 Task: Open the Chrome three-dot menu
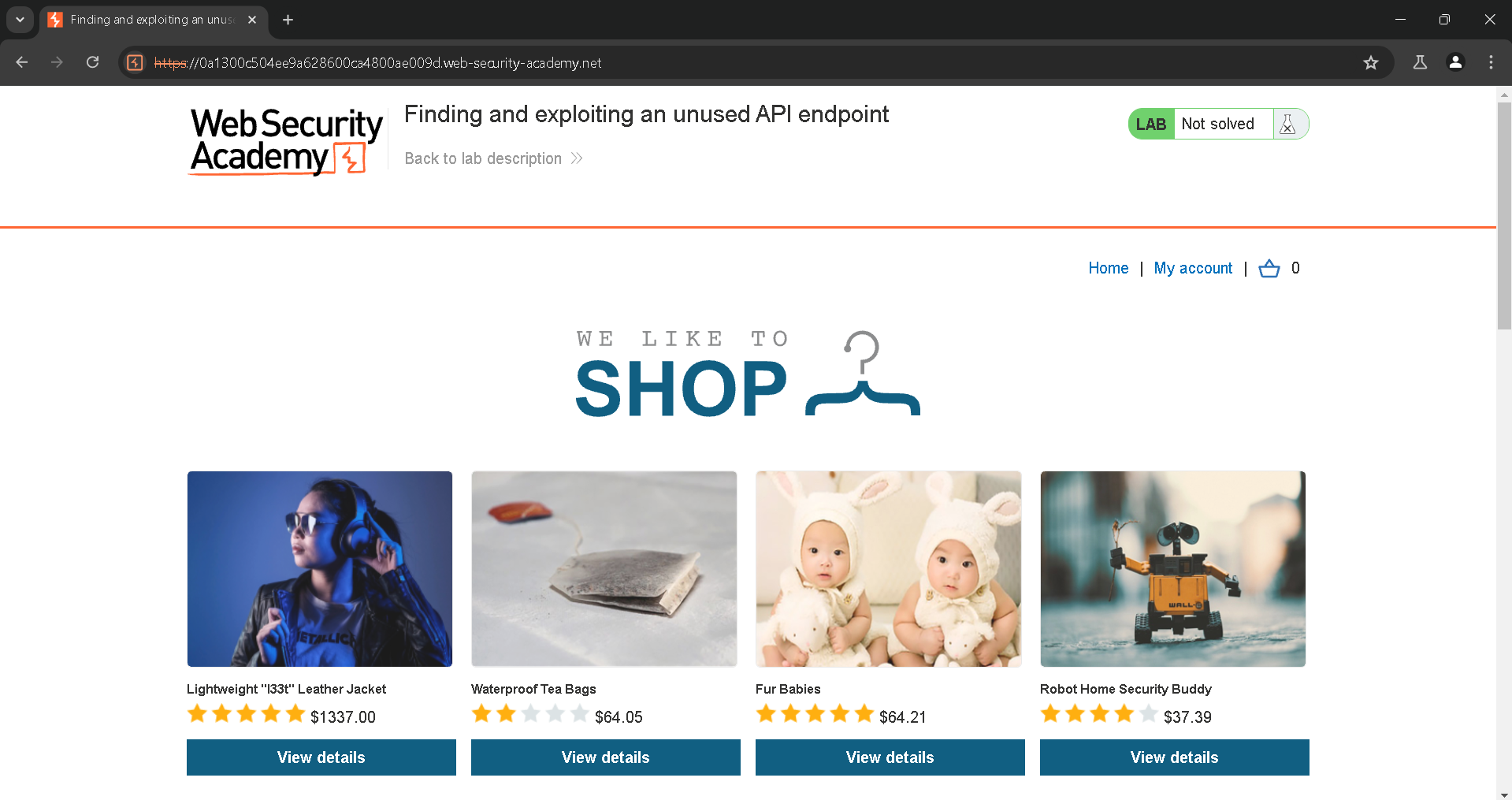click(x=1491, y=63)
